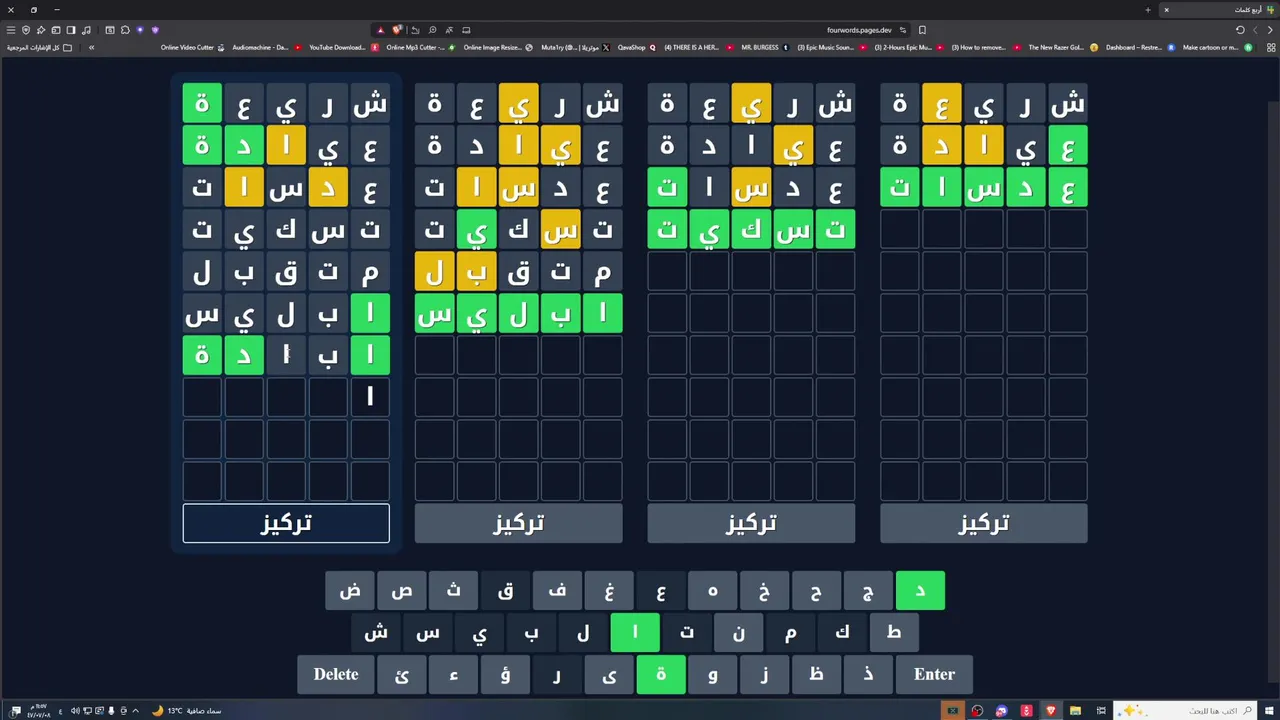Open the Audiomachine bookmark
Screen dimensions: 1280x720
pos(266,47)
